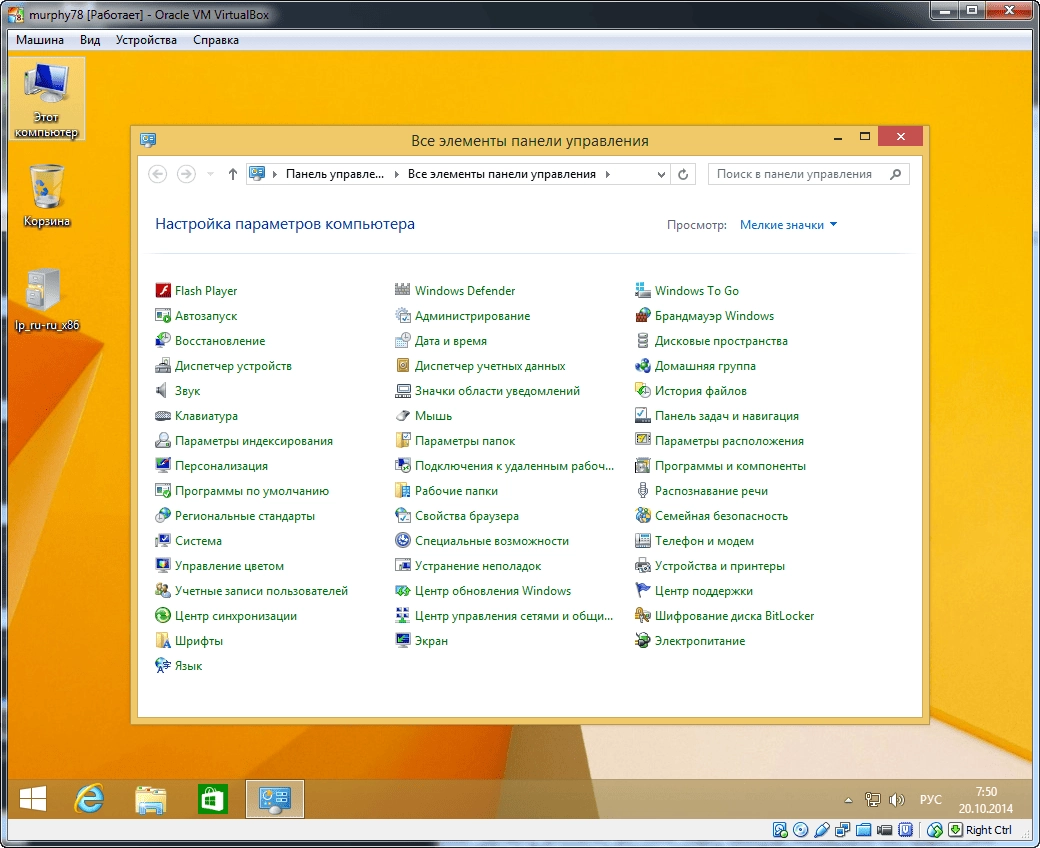Screen dimensions: 1040x848
Task: Open the Центр поддержки flag icon
Action: [643, 591]
